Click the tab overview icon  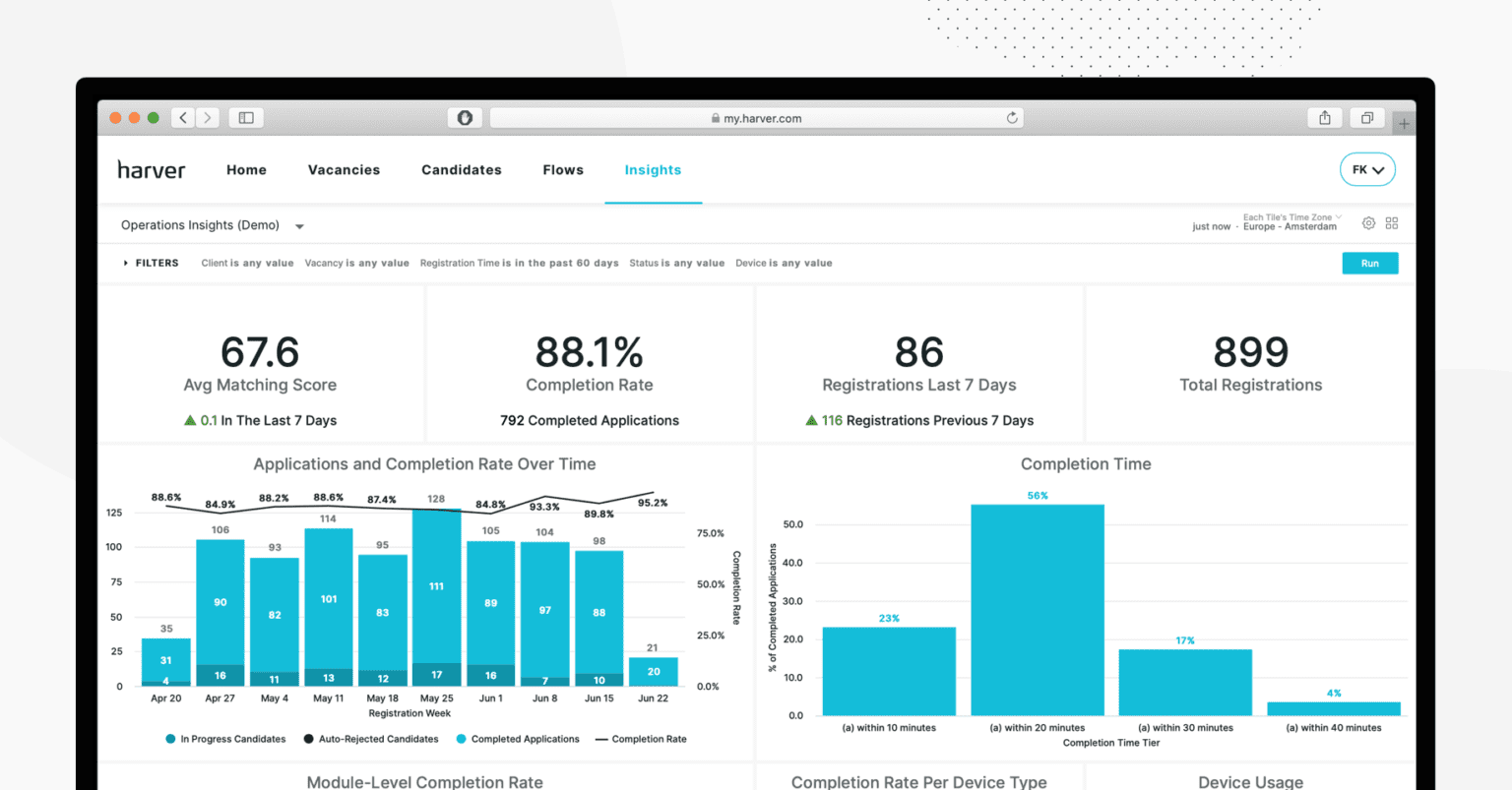coord(1366,117)
